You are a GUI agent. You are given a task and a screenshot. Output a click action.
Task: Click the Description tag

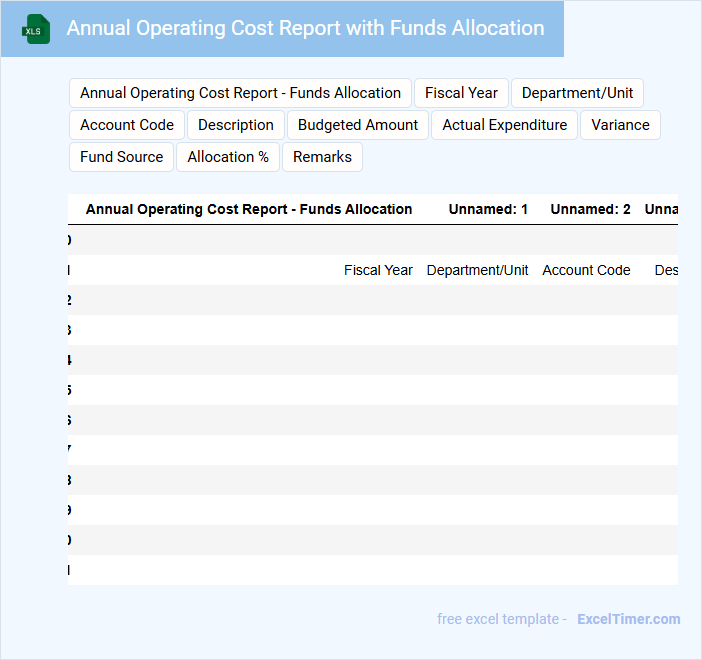236,125
